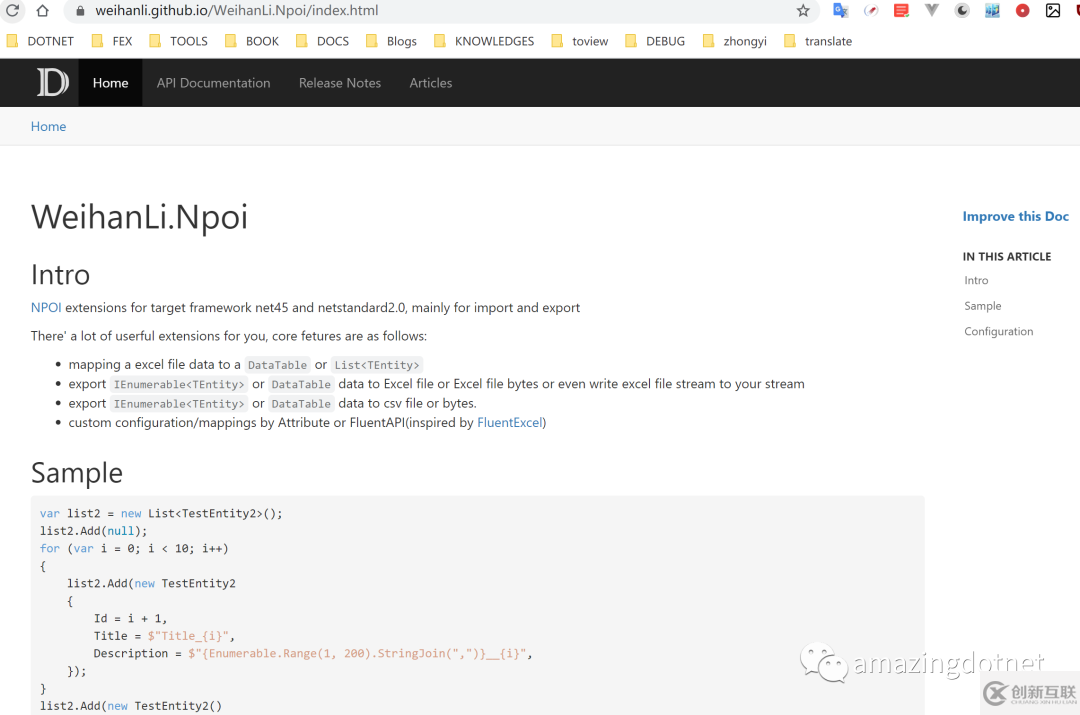Screen dimensions: 1080x715
Task: Open the translate bookmarks folder
Action: click(x=817, y=41)
